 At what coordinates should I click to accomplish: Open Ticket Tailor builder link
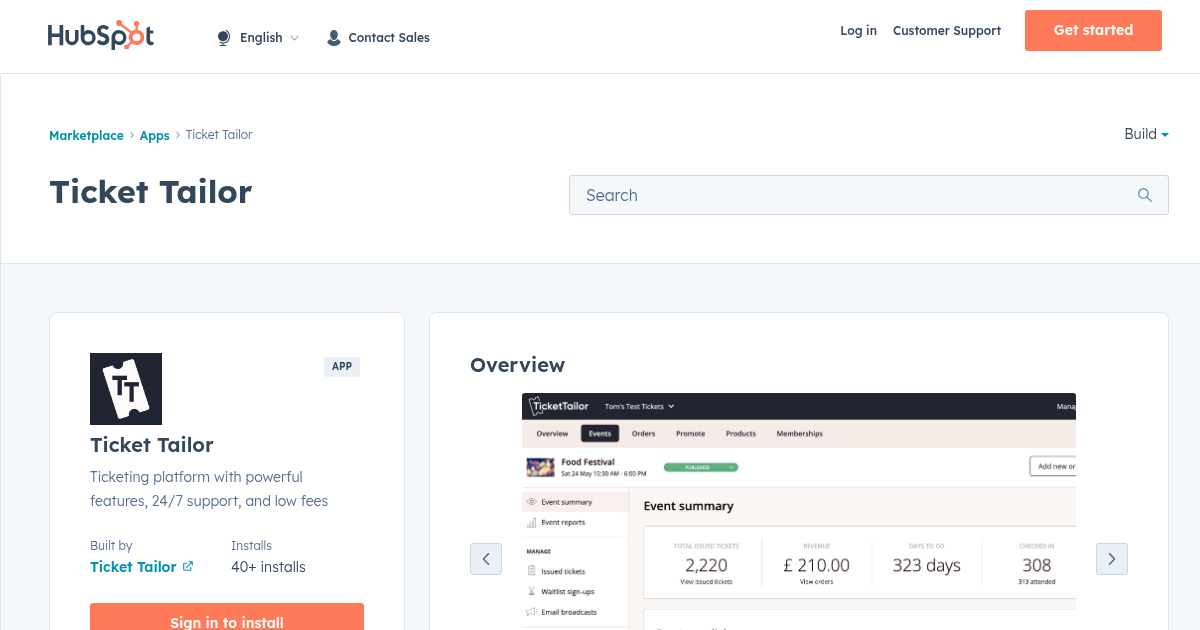tap(133, 566)
